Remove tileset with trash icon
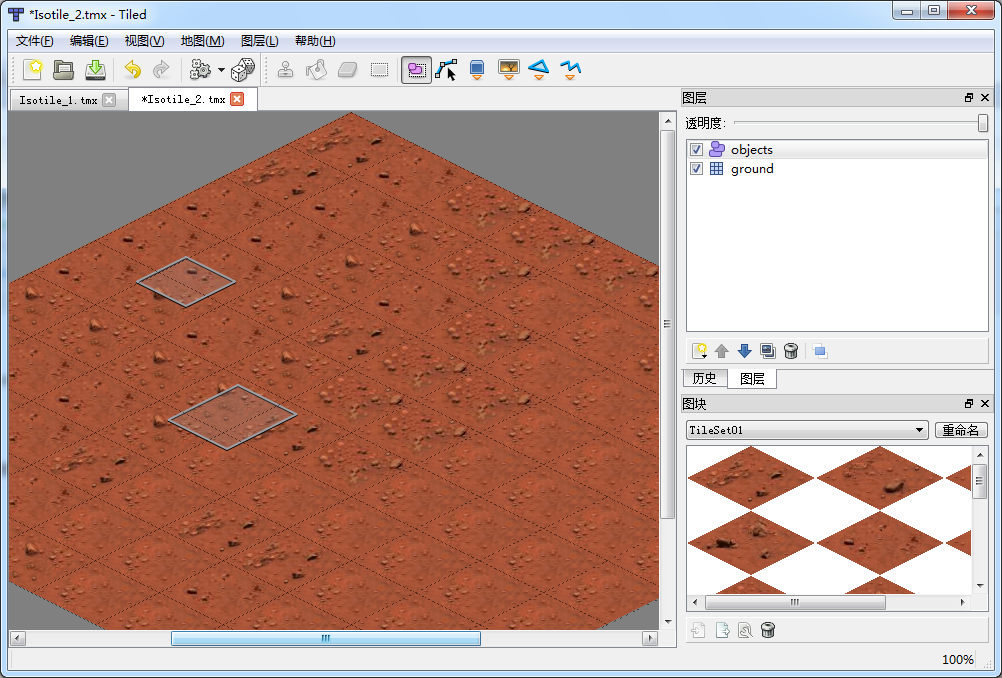This screenshot has width=1002, height=678. [768, 631]
